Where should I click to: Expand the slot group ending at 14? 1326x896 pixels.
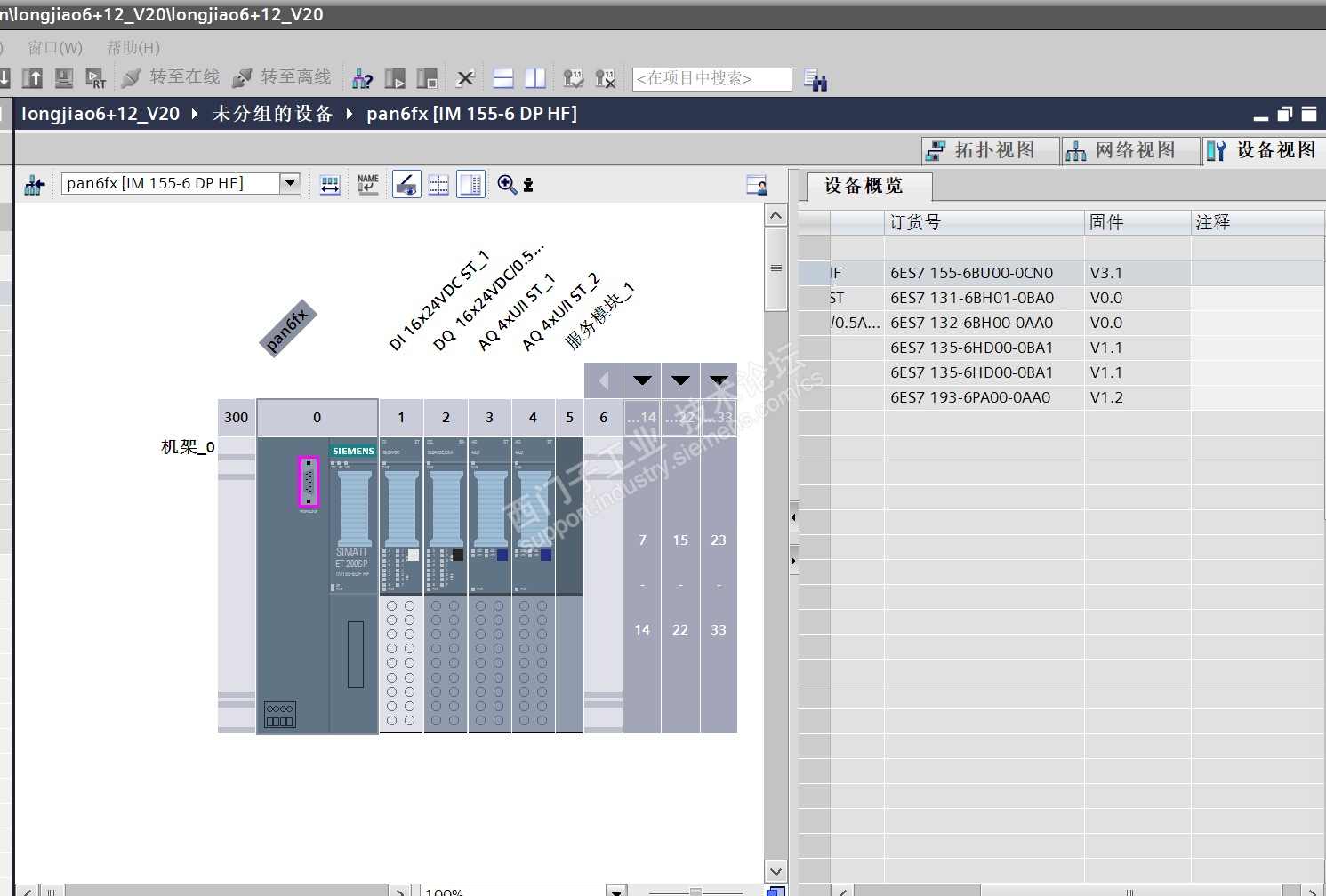click(642, 380)
